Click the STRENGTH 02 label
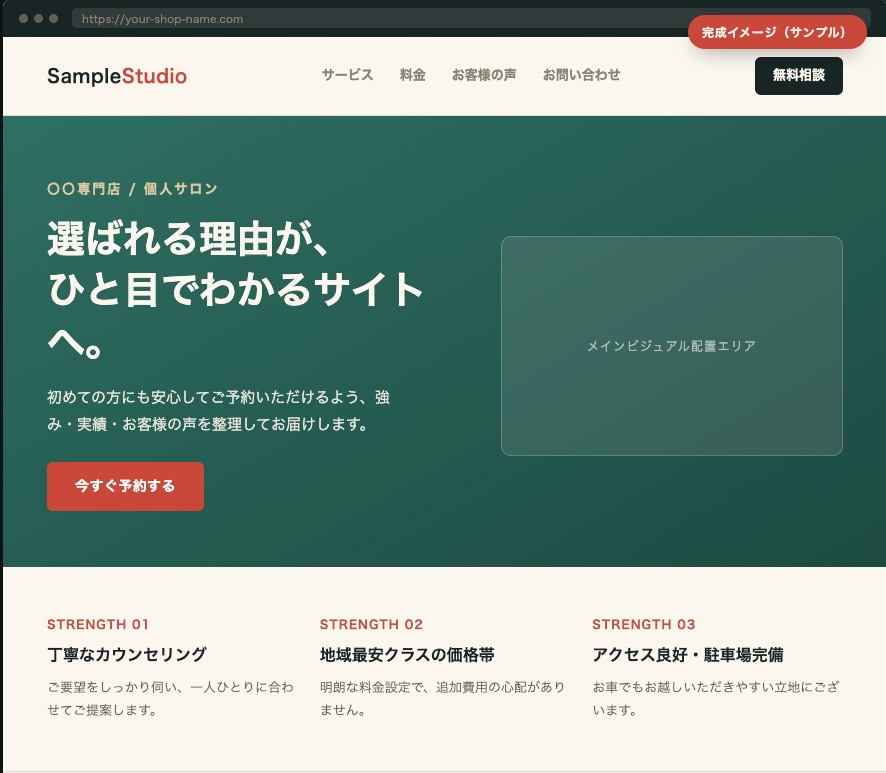This screenshot has width=886, height=773. tap(371, 624)
